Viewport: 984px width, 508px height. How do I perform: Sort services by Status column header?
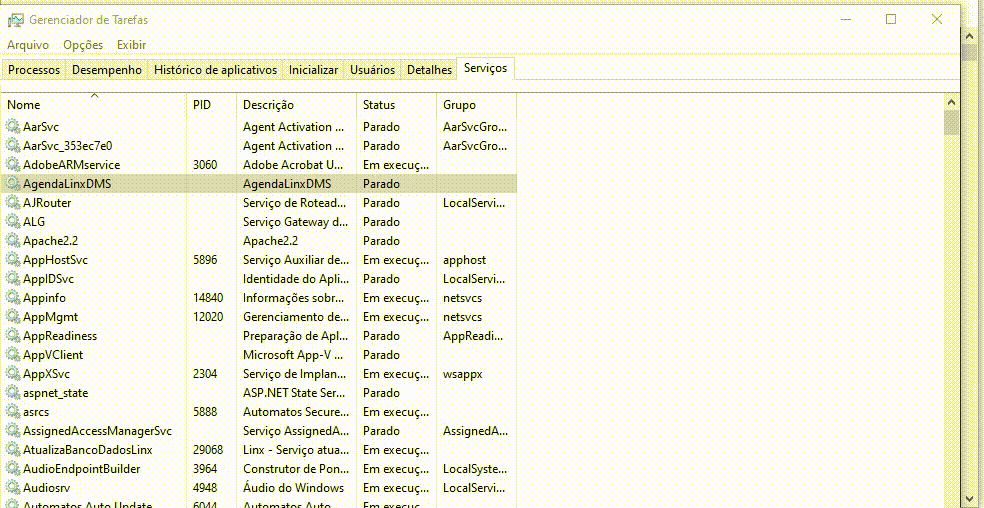396,105
